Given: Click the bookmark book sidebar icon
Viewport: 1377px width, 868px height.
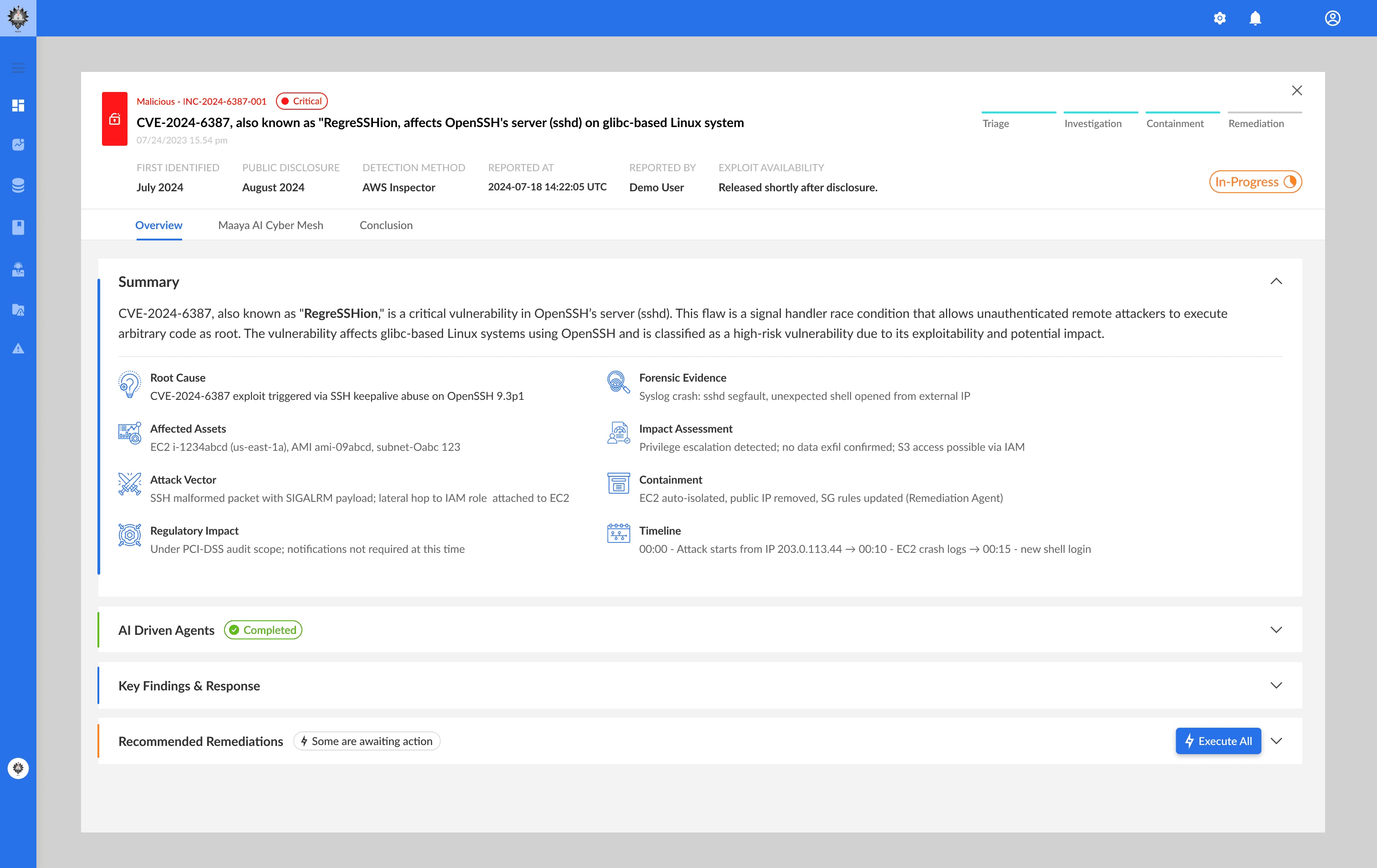Looking at the screenshot, I should coord(18,227).
